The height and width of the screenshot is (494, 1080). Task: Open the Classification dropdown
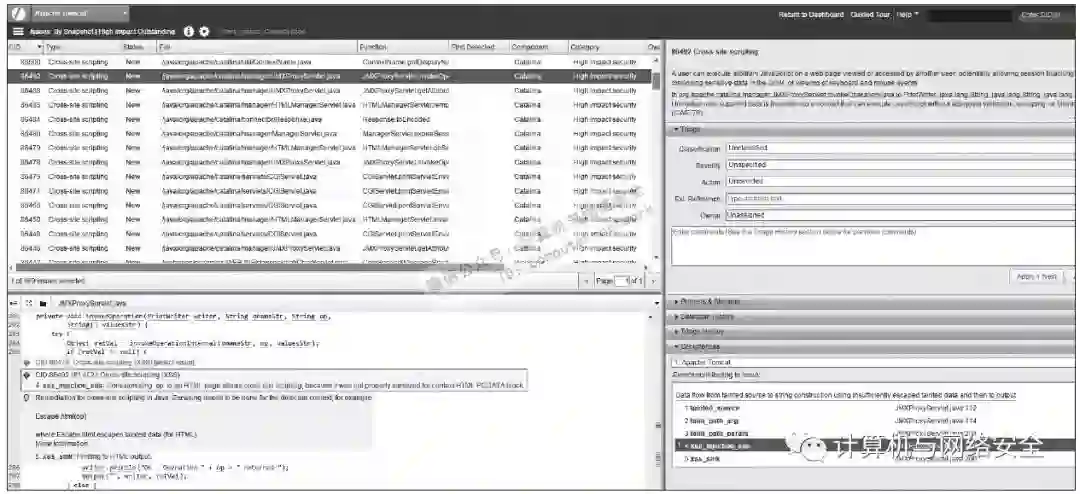click(900, 148)
